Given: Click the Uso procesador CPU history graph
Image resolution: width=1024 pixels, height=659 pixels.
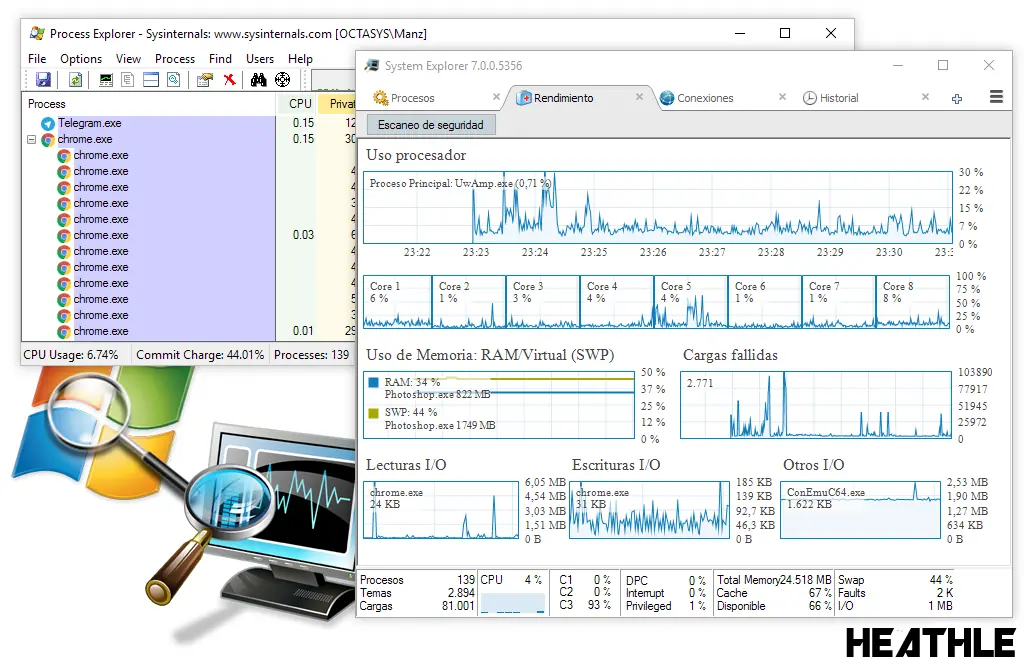Looking at the screenshot, I should pyautogui.click(x=658, y=208).
